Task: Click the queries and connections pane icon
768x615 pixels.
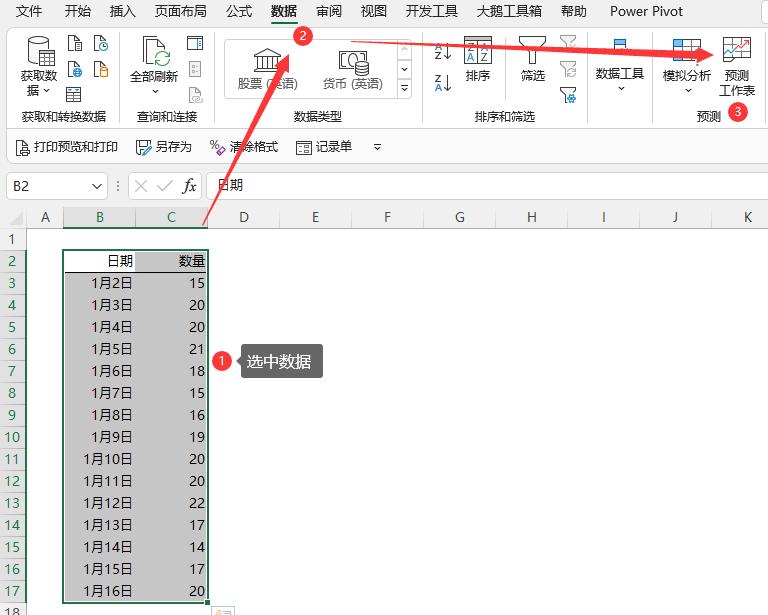Action: pyautogui.click(x=195, y=43)
